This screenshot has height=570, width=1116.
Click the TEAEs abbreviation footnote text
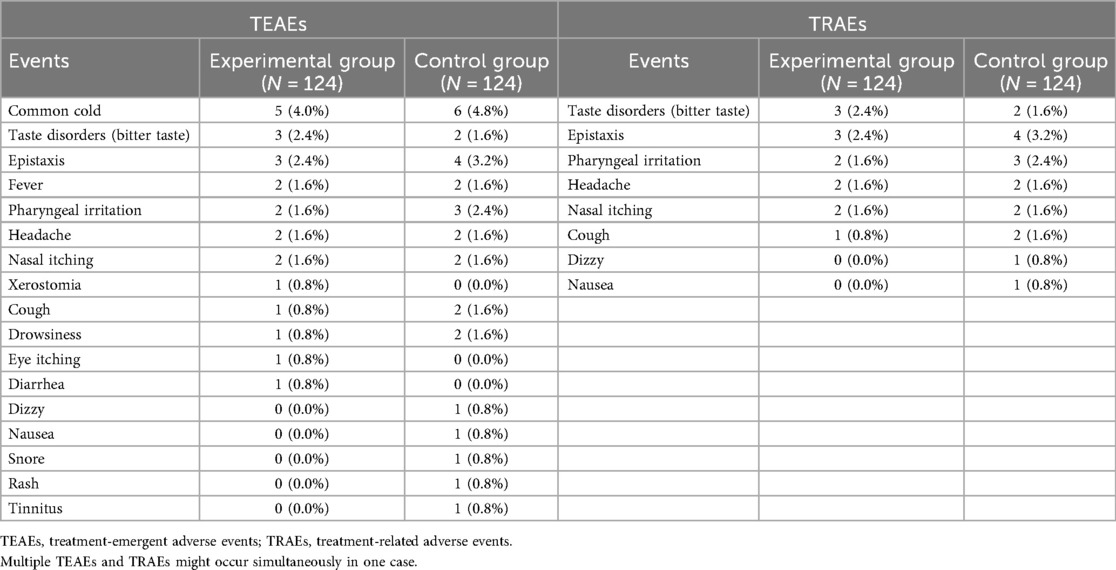tap(256, 541)
